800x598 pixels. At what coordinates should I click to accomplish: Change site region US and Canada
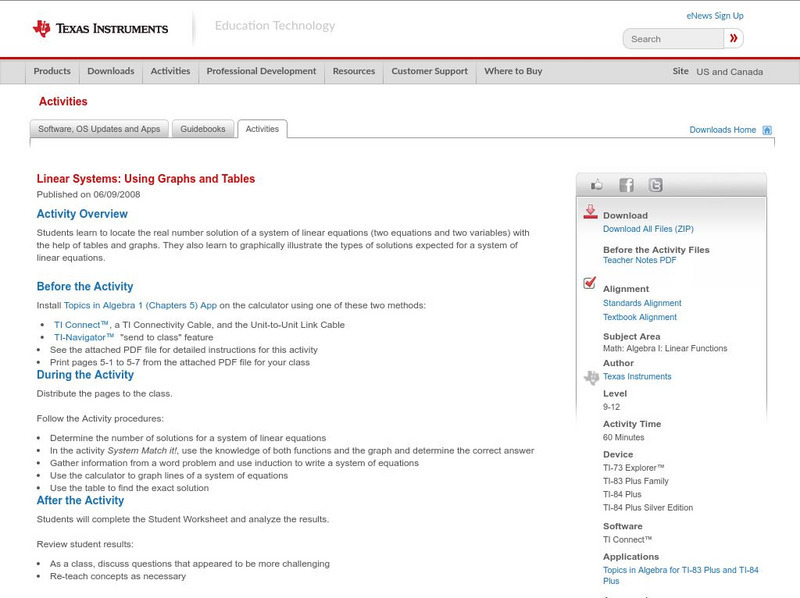coord(730,72)
